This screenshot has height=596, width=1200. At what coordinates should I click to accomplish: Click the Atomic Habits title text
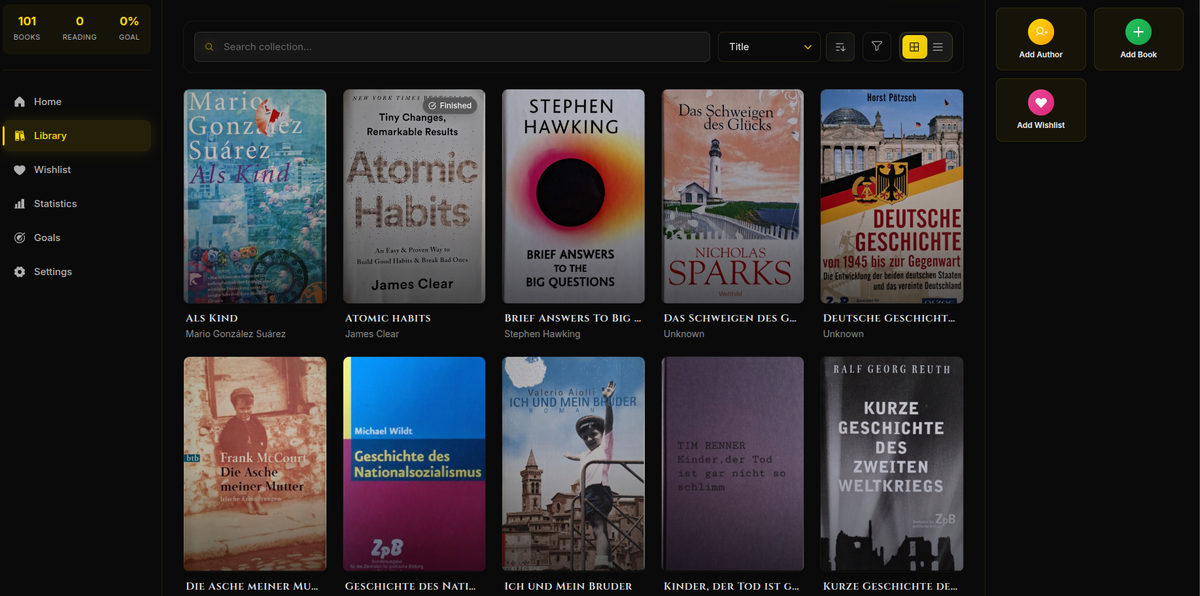[388, 318]
